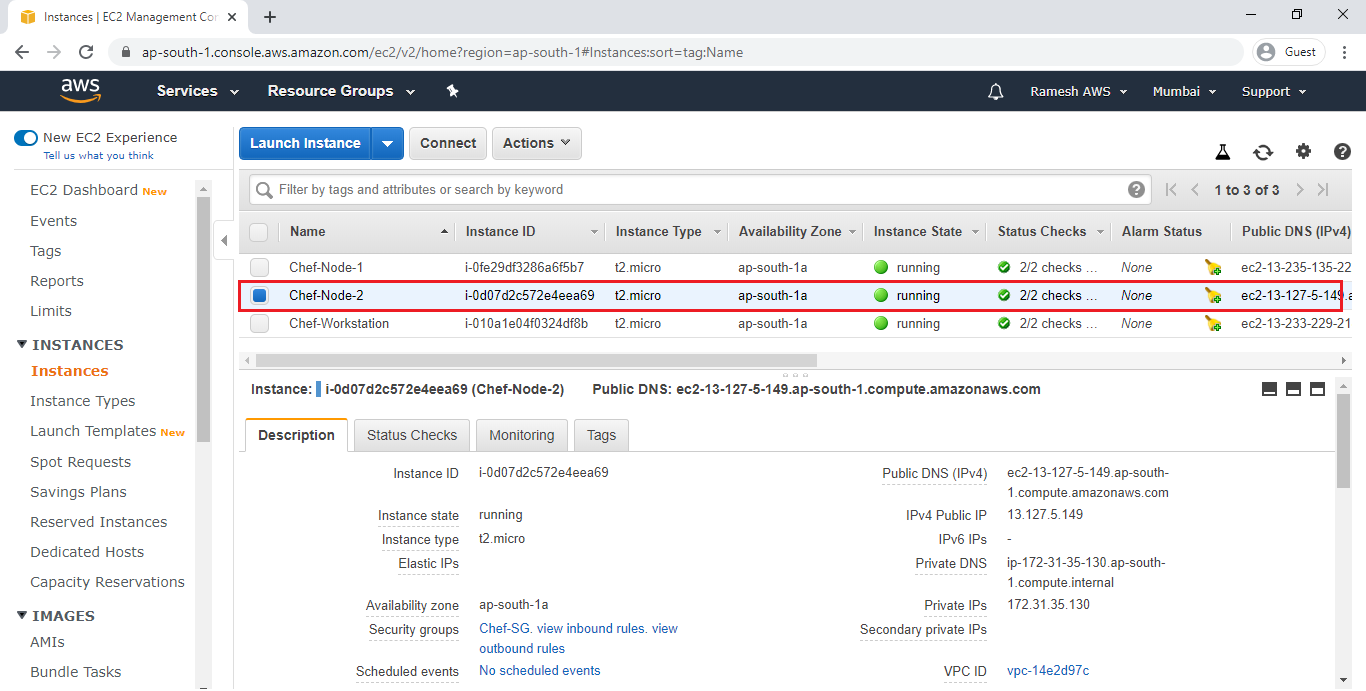
Task: Click the AWS logo home icon
Action: click(x=80, y=91)
